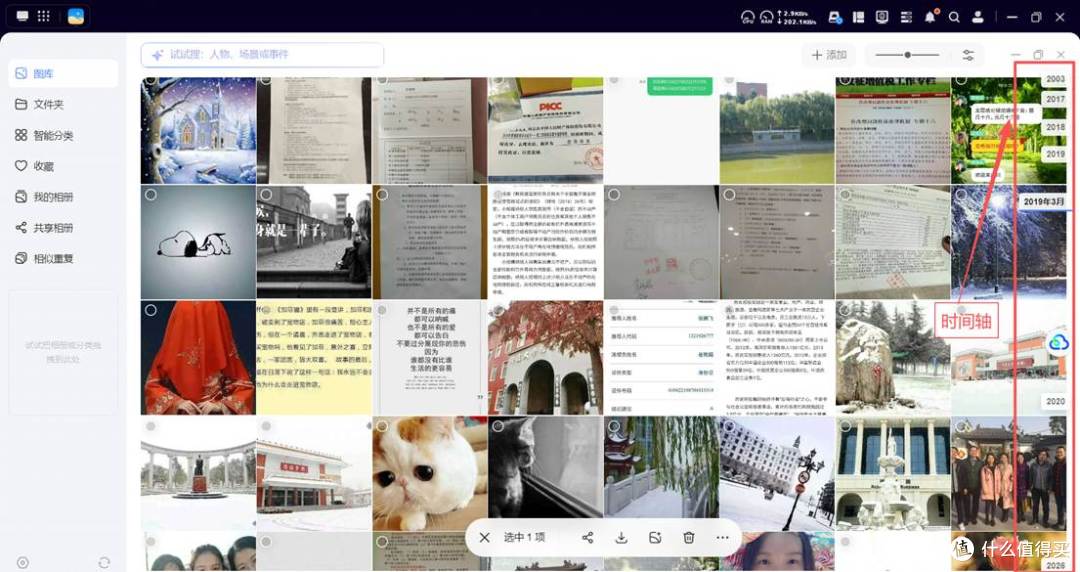Jump to 2019 on the timeline
This screenshot has width=1080, height=572.
coord(1055,154)
